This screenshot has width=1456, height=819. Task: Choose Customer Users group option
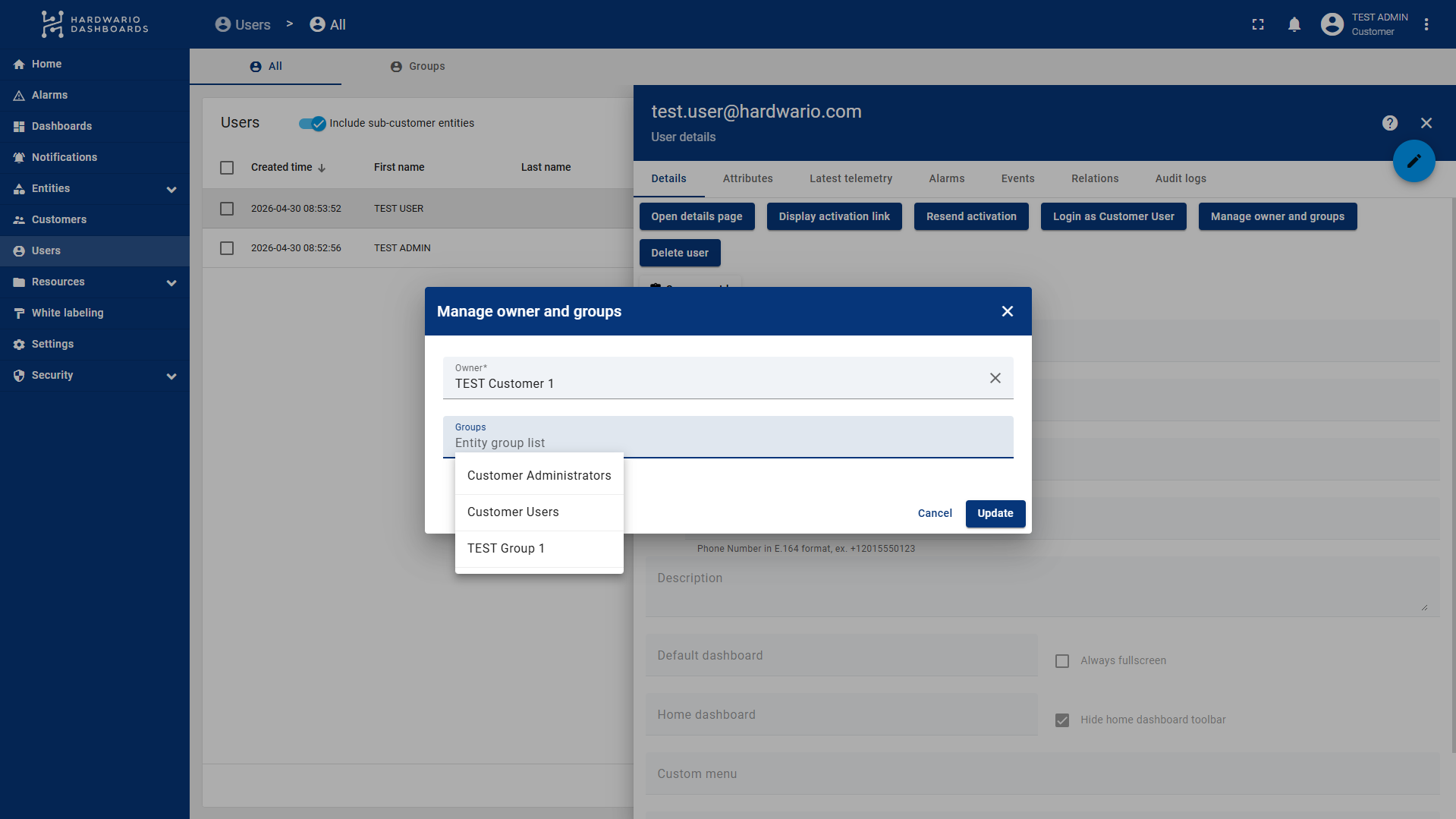point(539,512)
